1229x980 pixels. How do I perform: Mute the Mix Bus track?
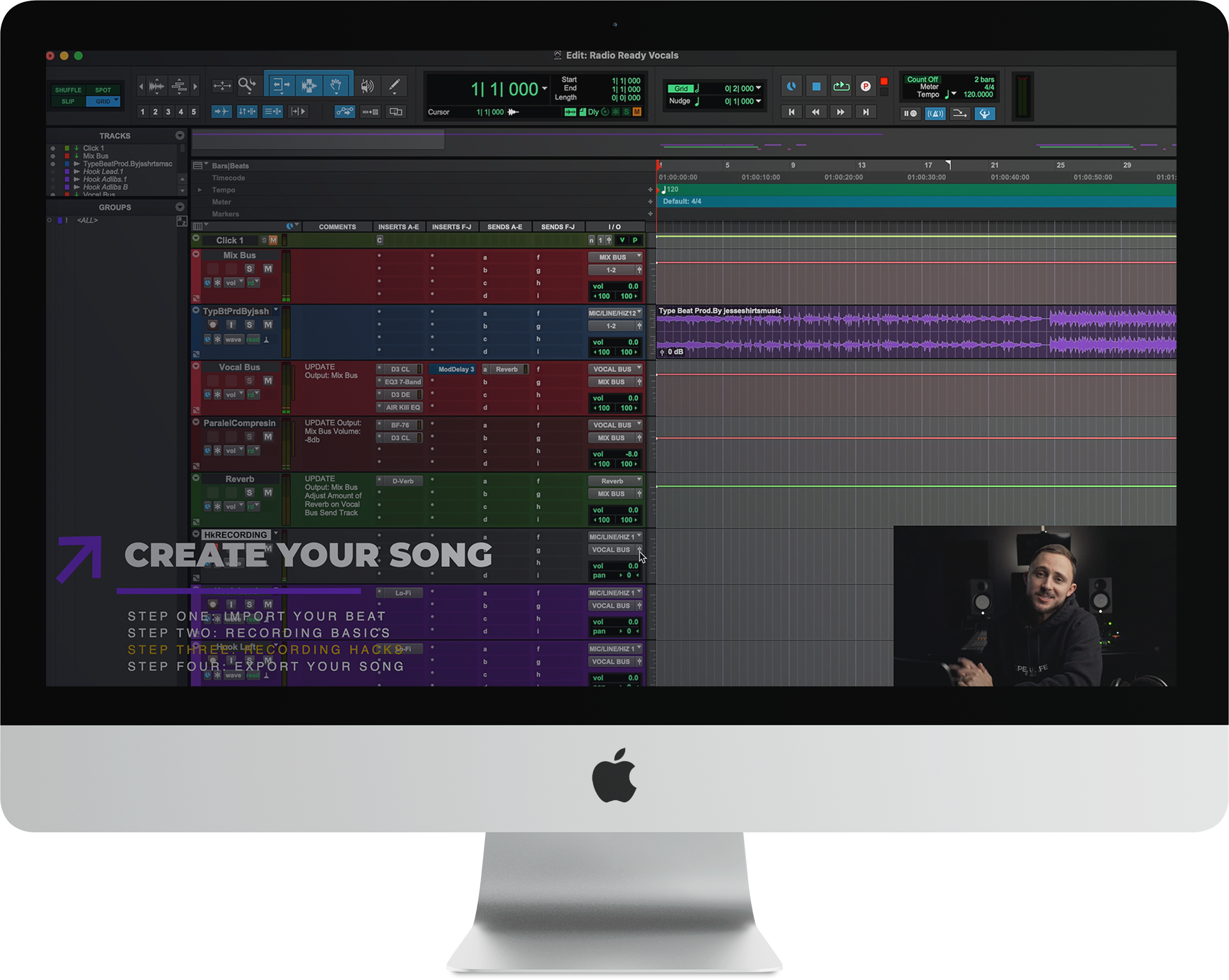[268, 269]
